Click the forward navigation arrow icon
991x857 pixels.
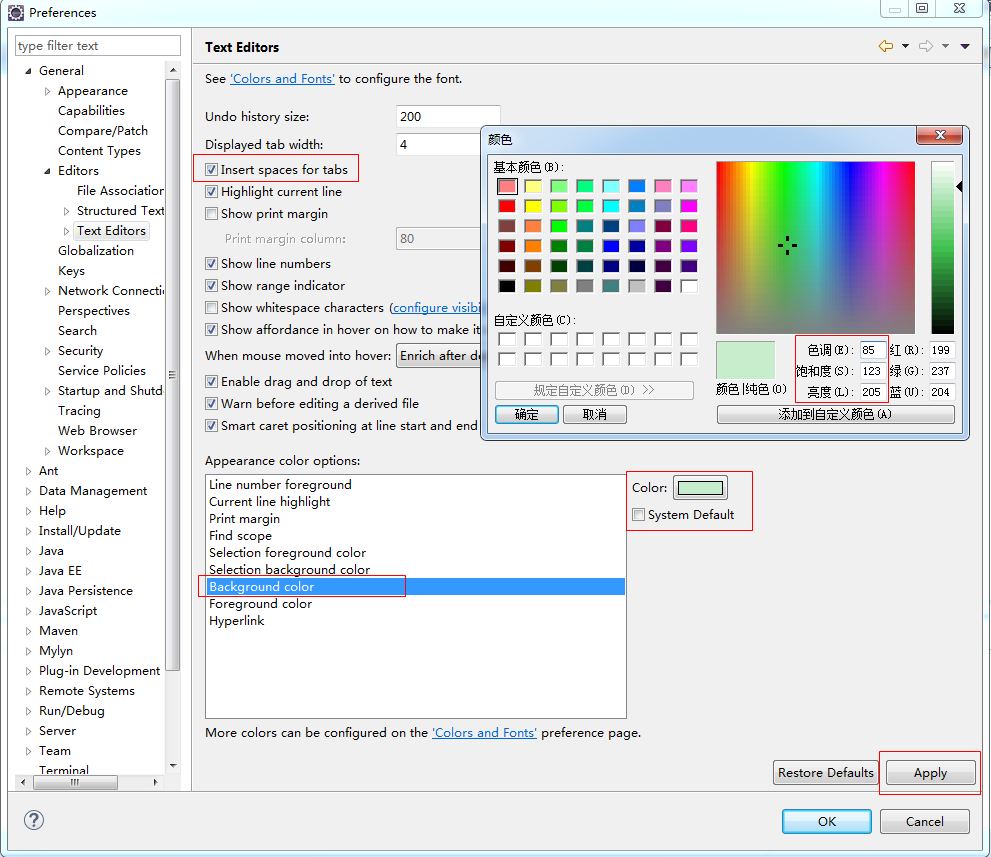[x=926, y=46]
